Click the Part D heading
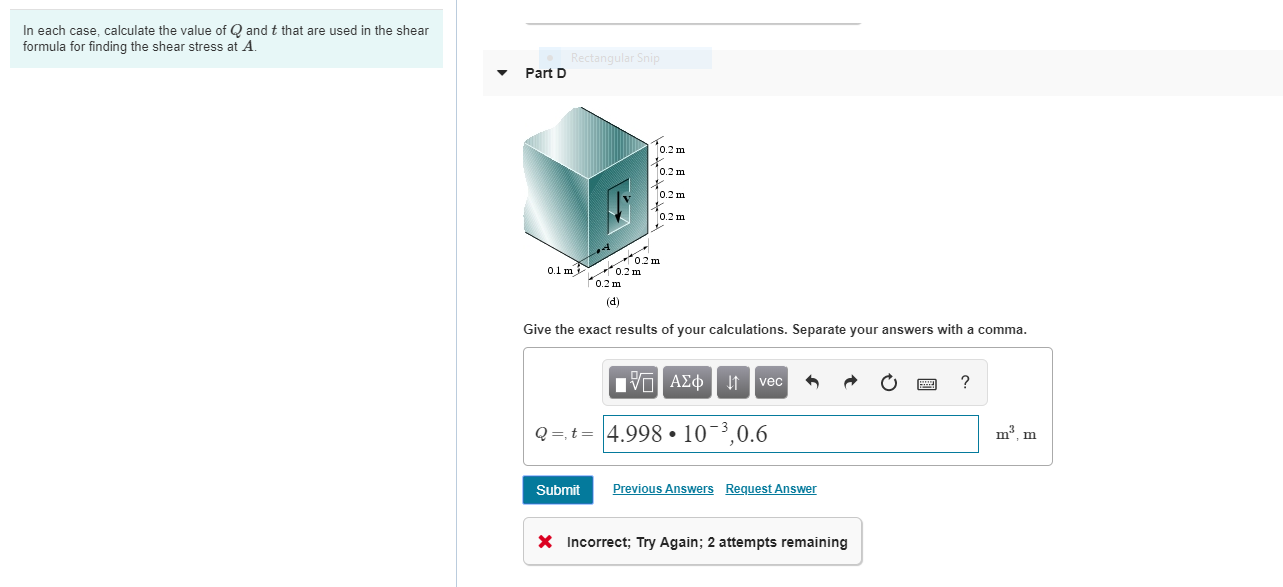 (545, 73)
